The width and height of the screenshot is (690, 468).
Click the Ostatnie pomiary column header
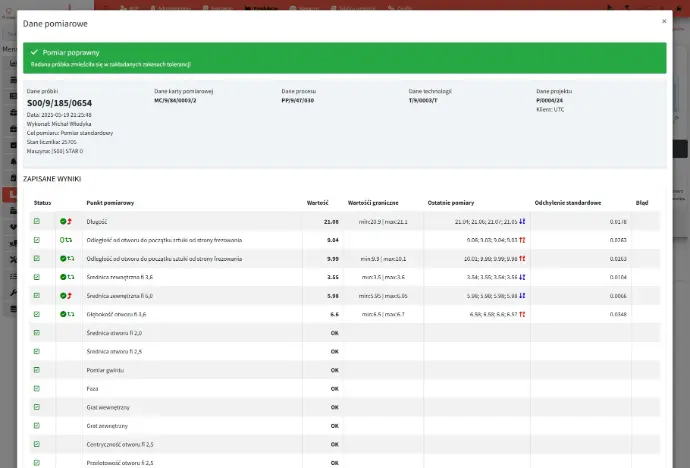click(451, 203)
